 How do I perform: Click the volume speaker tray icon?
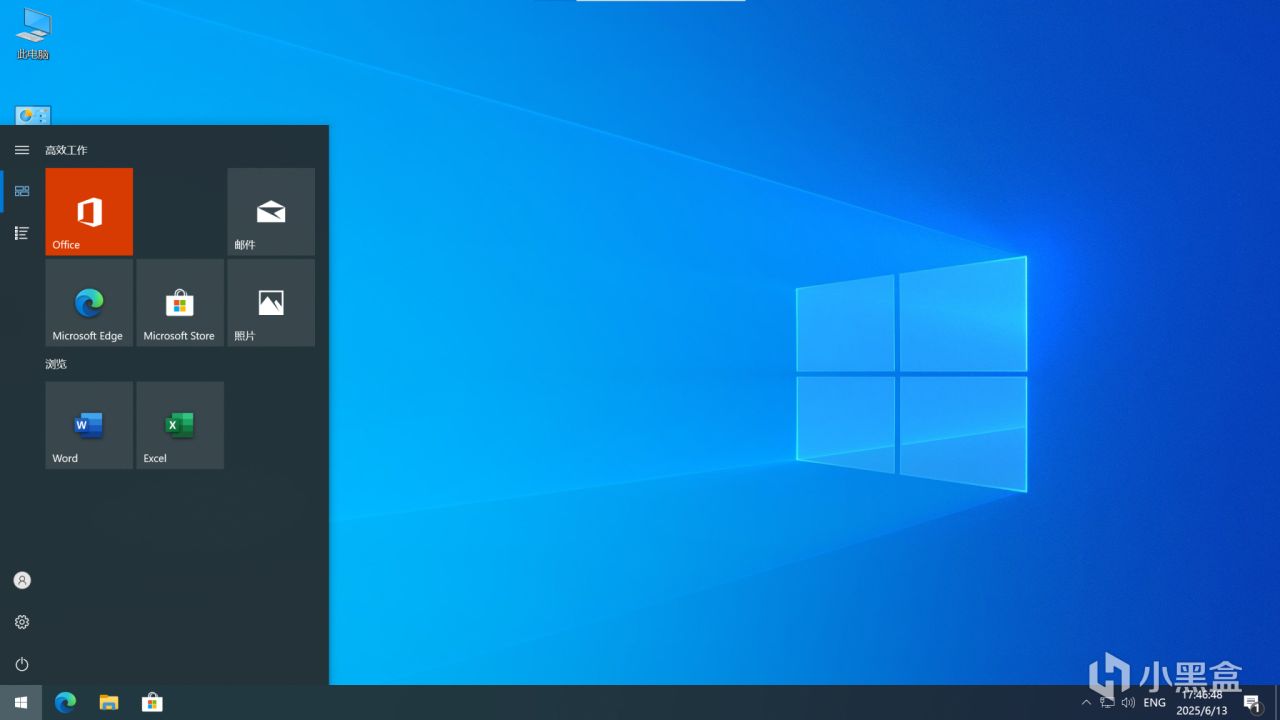coord(1129,703)
